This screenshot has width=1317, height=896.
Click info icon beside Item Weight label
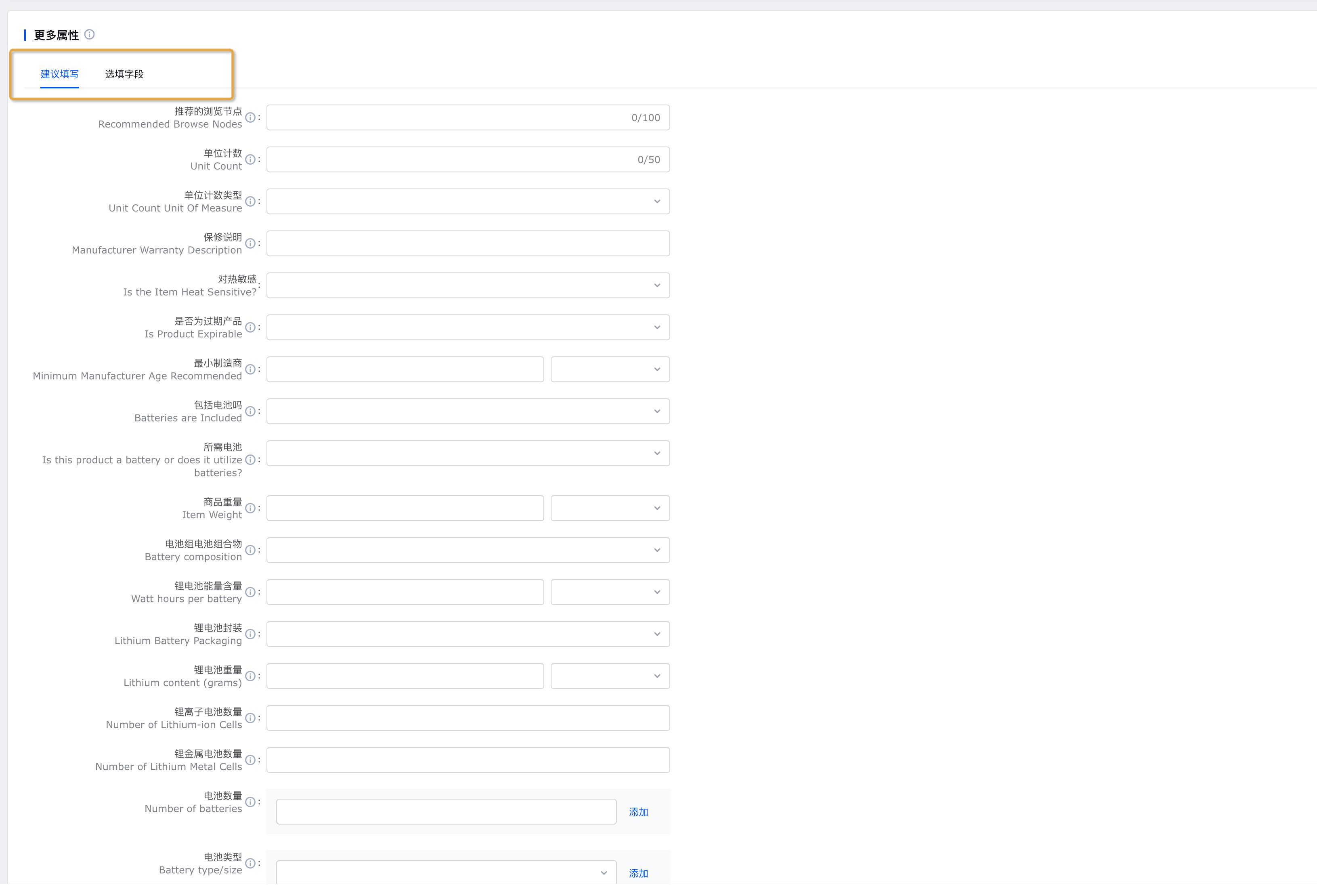tap(250, 508)
